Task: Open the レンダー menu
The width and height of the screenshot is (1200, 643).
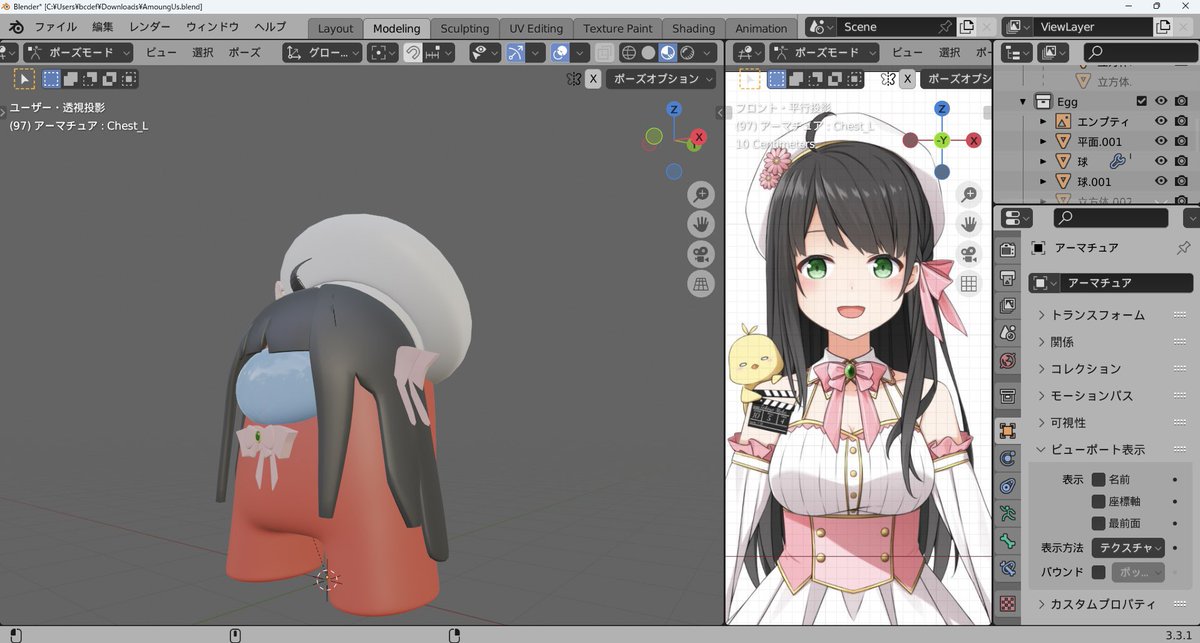Action: coord(150,28)
